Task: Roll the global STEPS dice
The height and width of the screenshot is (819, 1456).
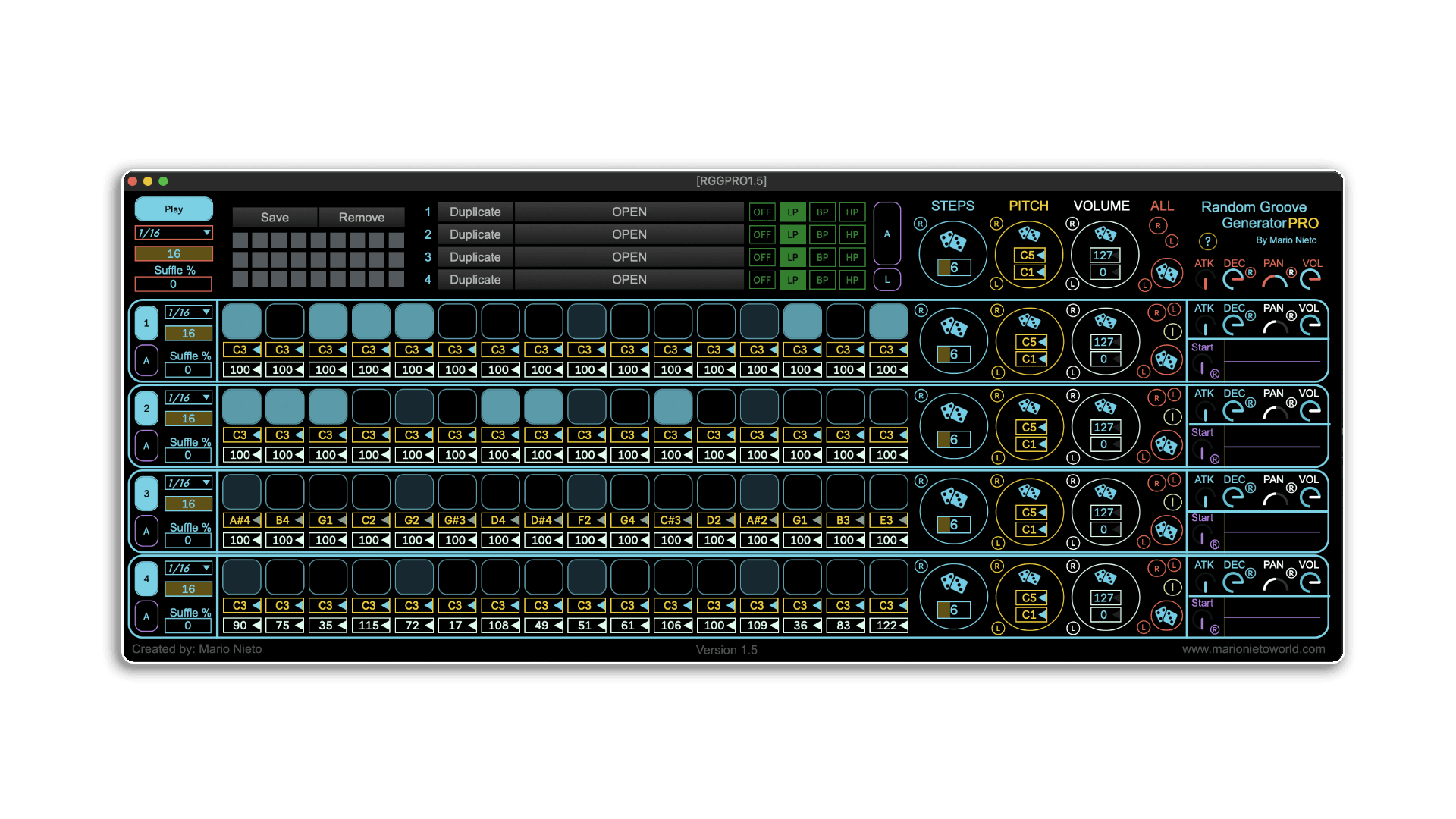Action: (x=952, y=242)
